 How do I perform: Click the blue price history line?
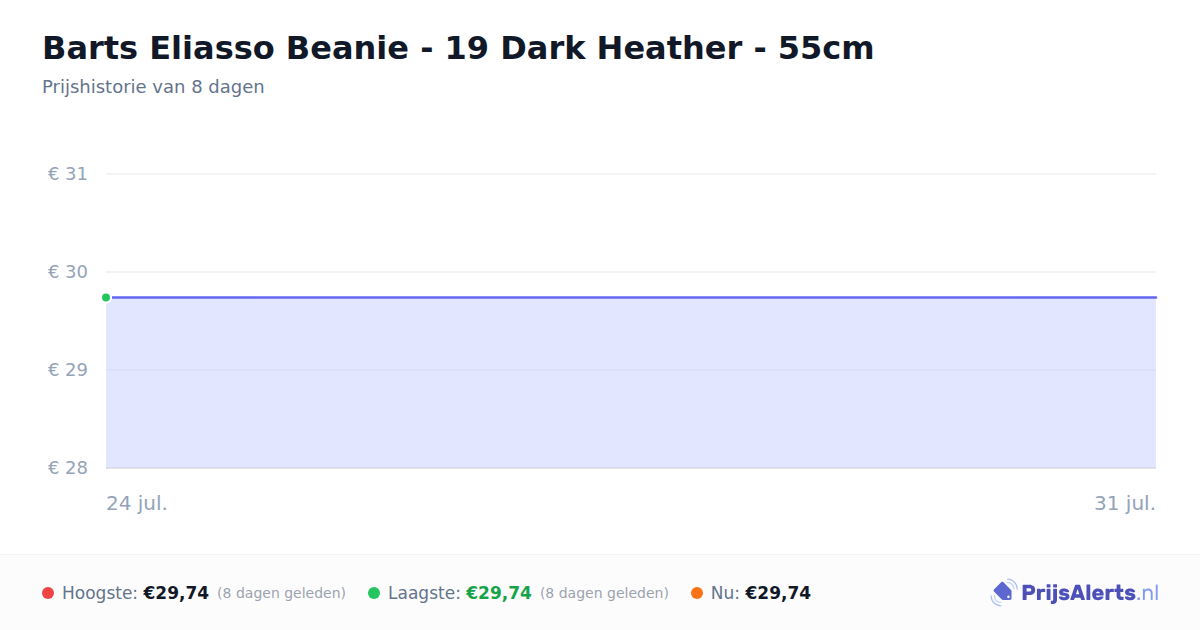(631, 297)
